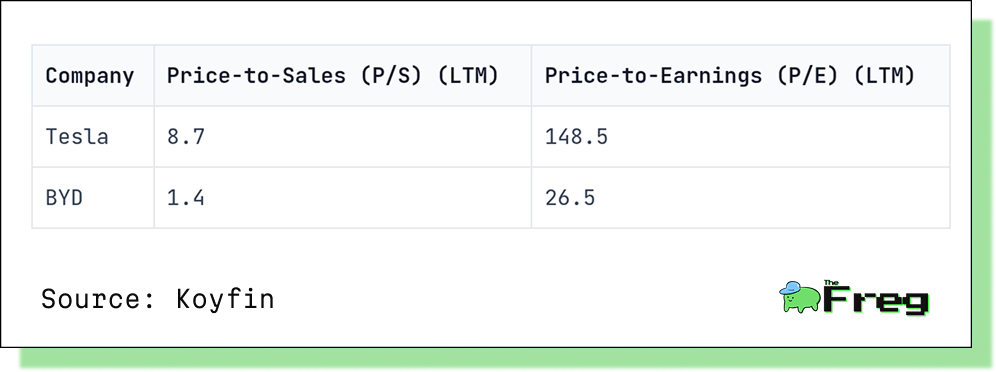Click the Source: Koyfin caption

[x=158, y=298]
